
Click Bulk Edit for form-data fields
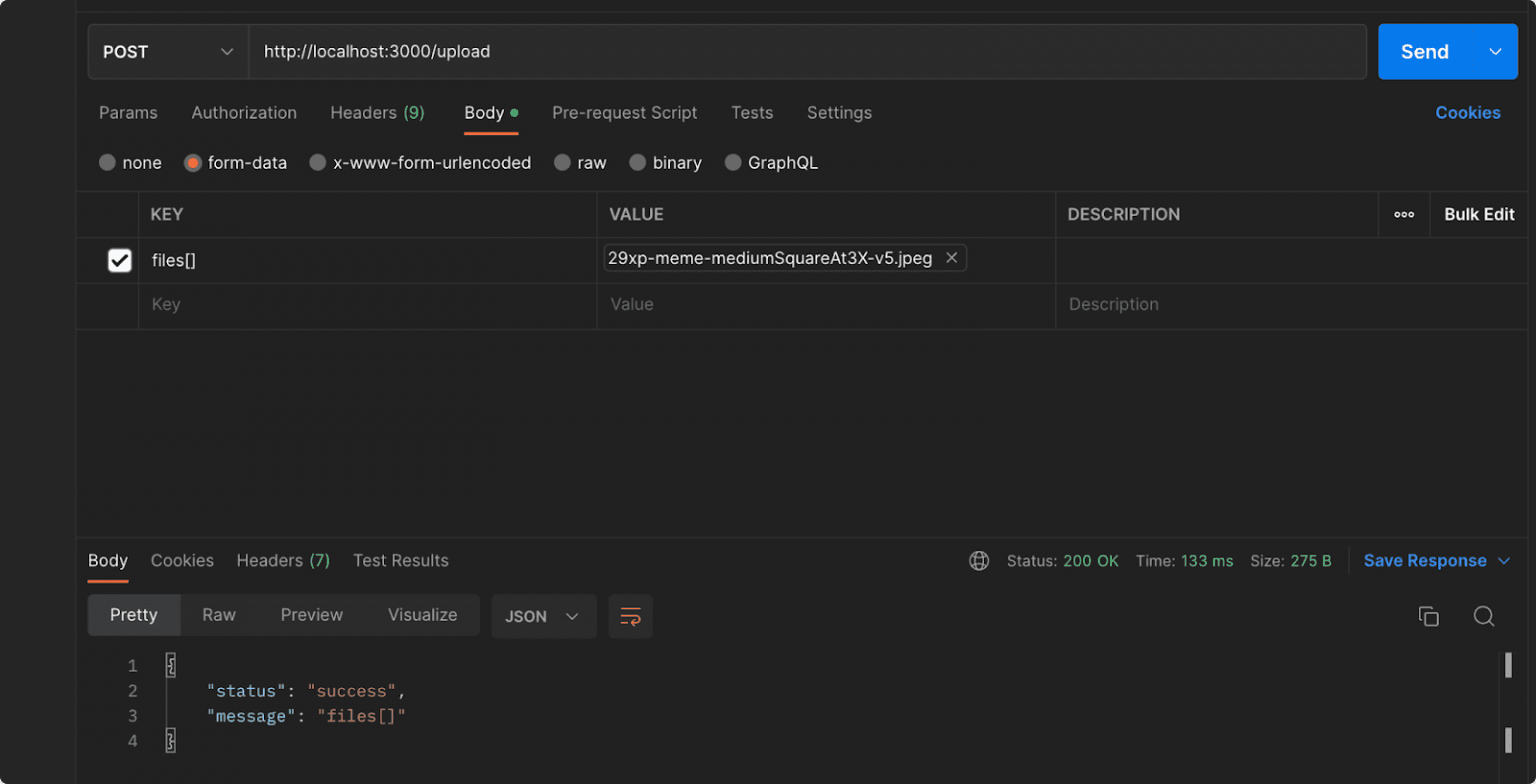(x=1479, y=214)
